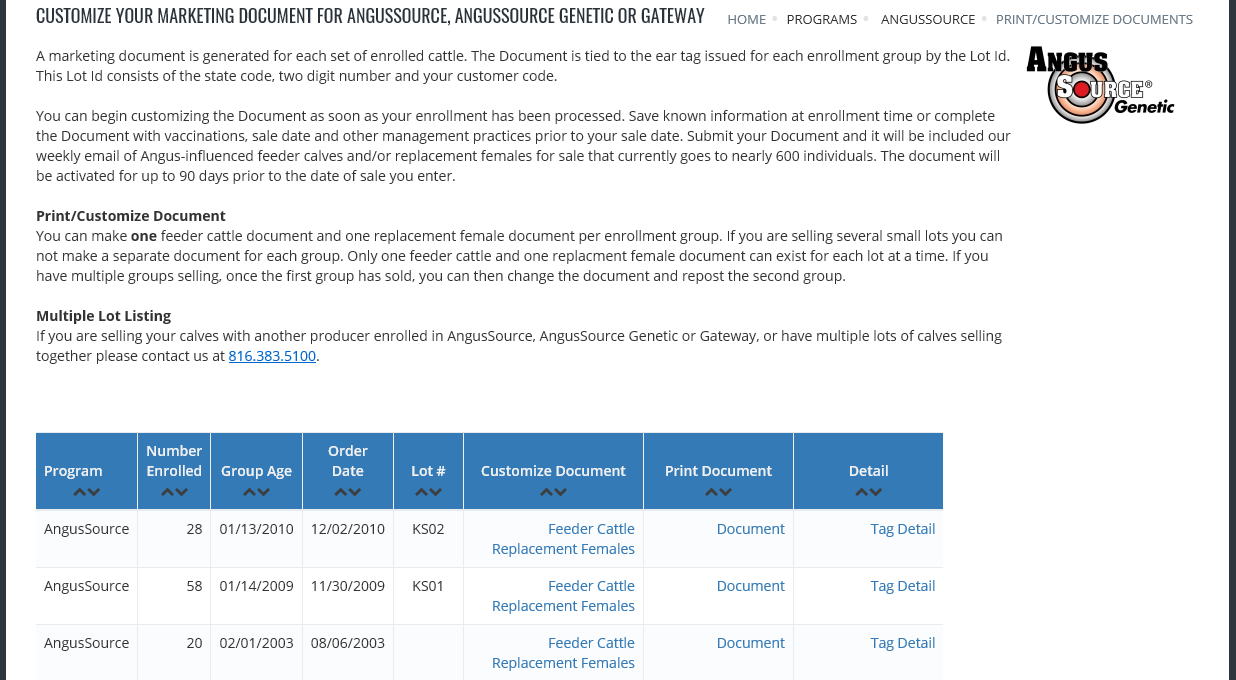Print Document for lot KS01

(751, 586)
